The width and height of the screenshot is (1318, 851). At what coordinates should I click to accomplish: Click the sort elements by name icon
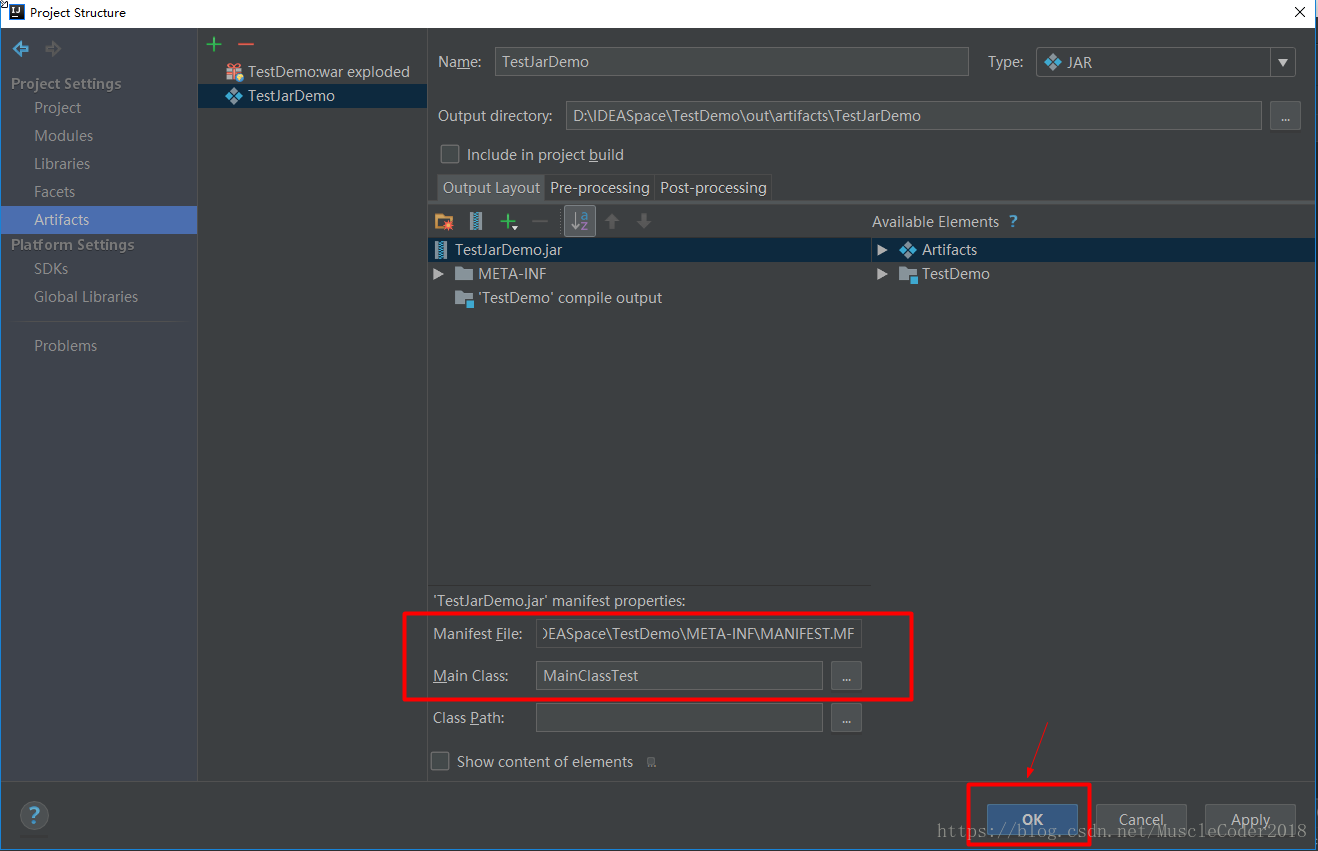(x=579, y=221)
